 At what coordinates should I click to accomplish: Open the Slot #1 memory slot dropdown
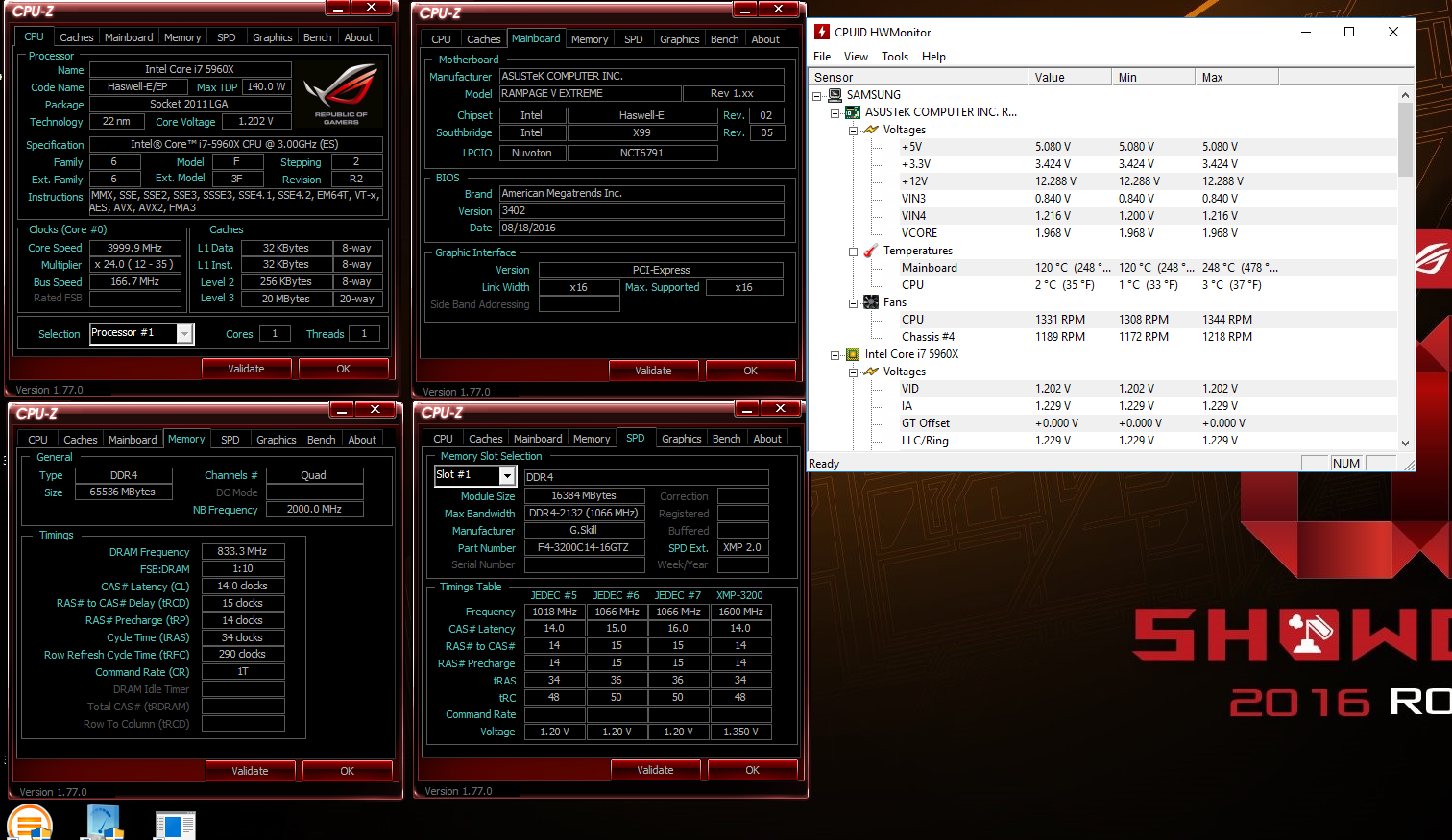tap(507, 475)
